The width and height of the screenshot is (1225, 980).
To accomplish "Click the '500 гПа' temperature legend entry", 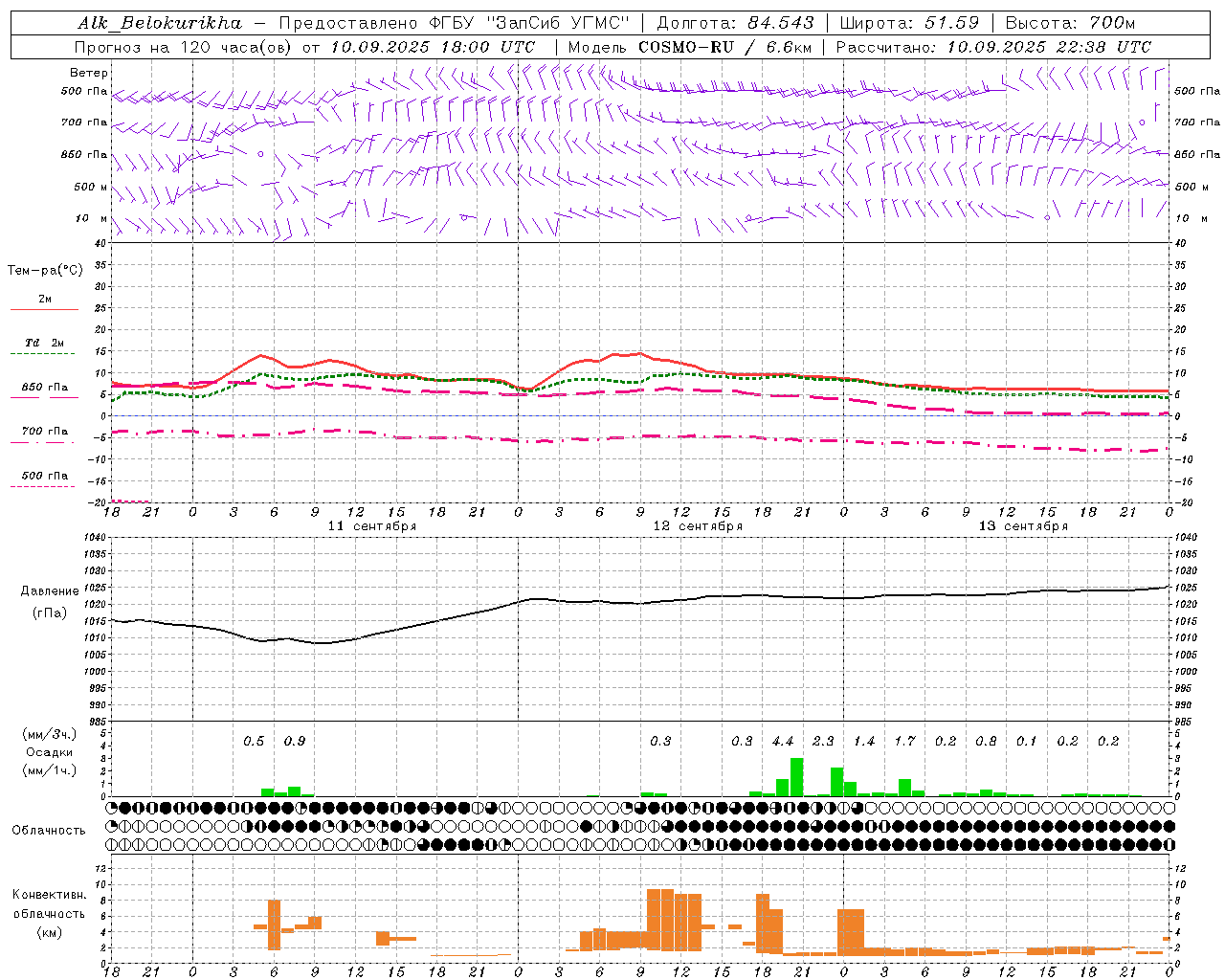I will tap(44, 476).
